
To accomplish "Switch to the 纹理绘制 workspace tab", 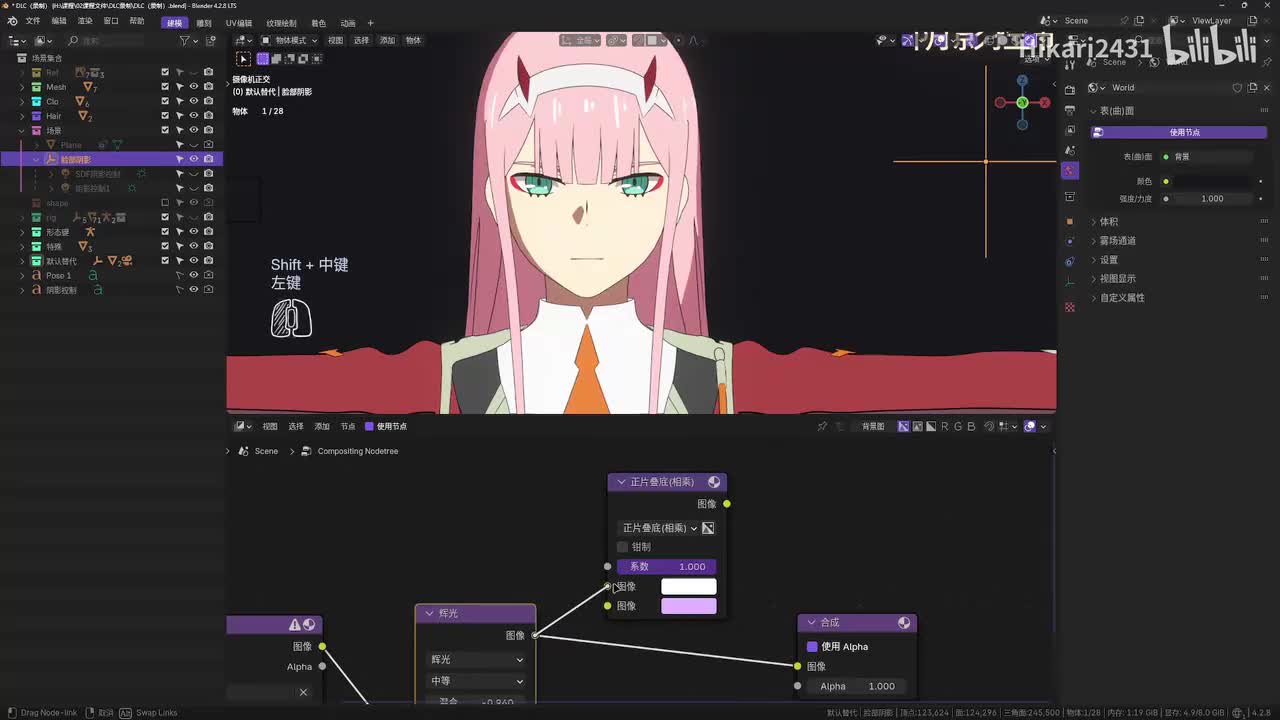I will coord(281,23).
